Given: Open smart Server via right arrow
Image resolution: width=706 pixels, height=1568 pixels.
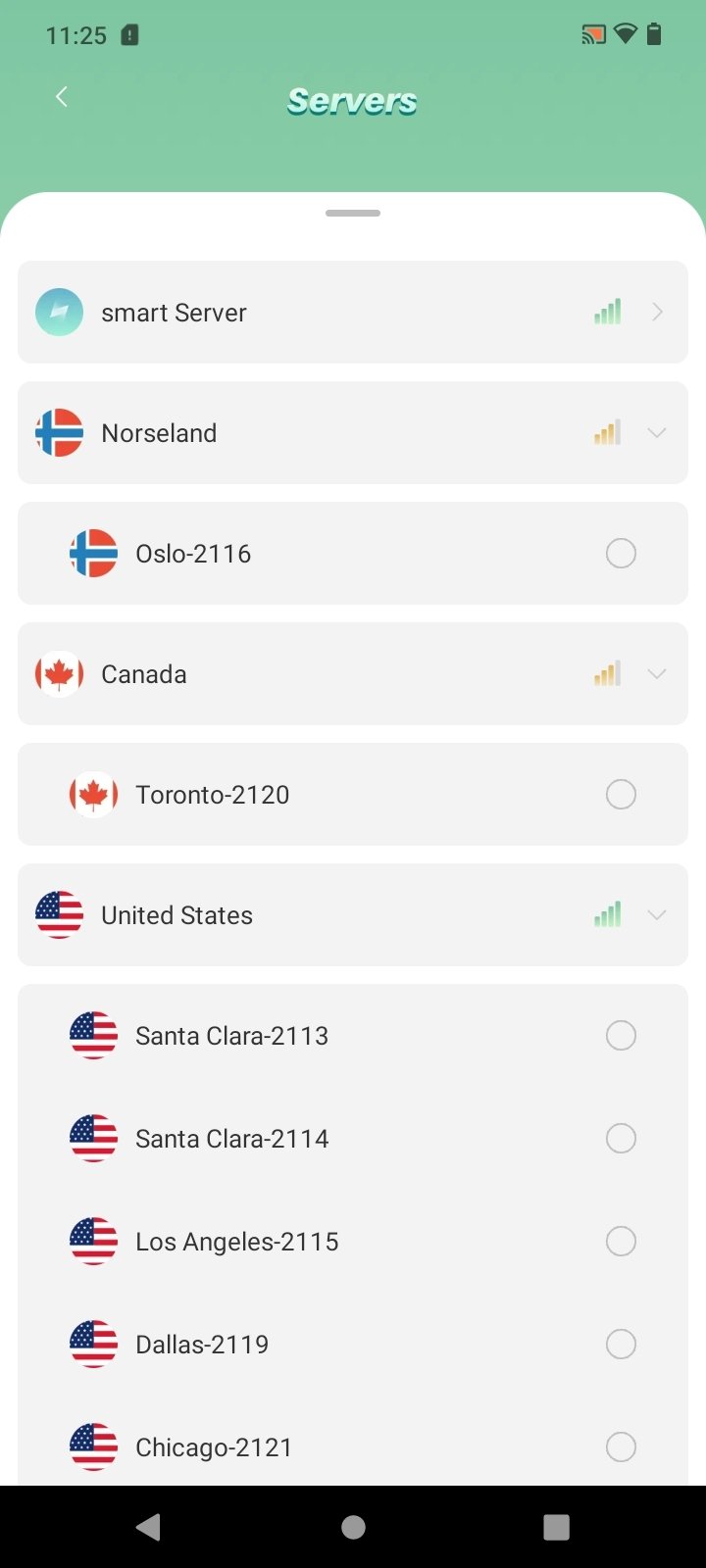Looking at the screenshot, I should pos(657,313).
